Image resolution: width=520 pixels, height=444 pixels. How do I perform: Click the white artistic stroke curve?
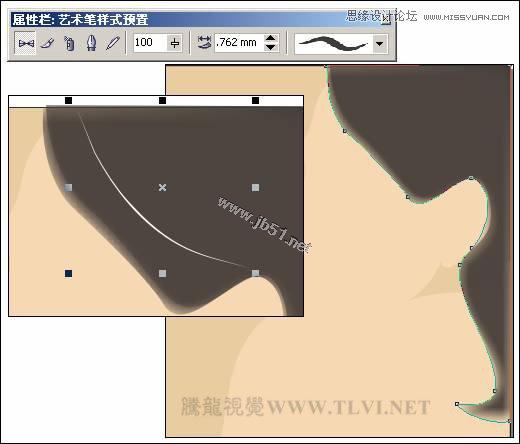(142, 218)
